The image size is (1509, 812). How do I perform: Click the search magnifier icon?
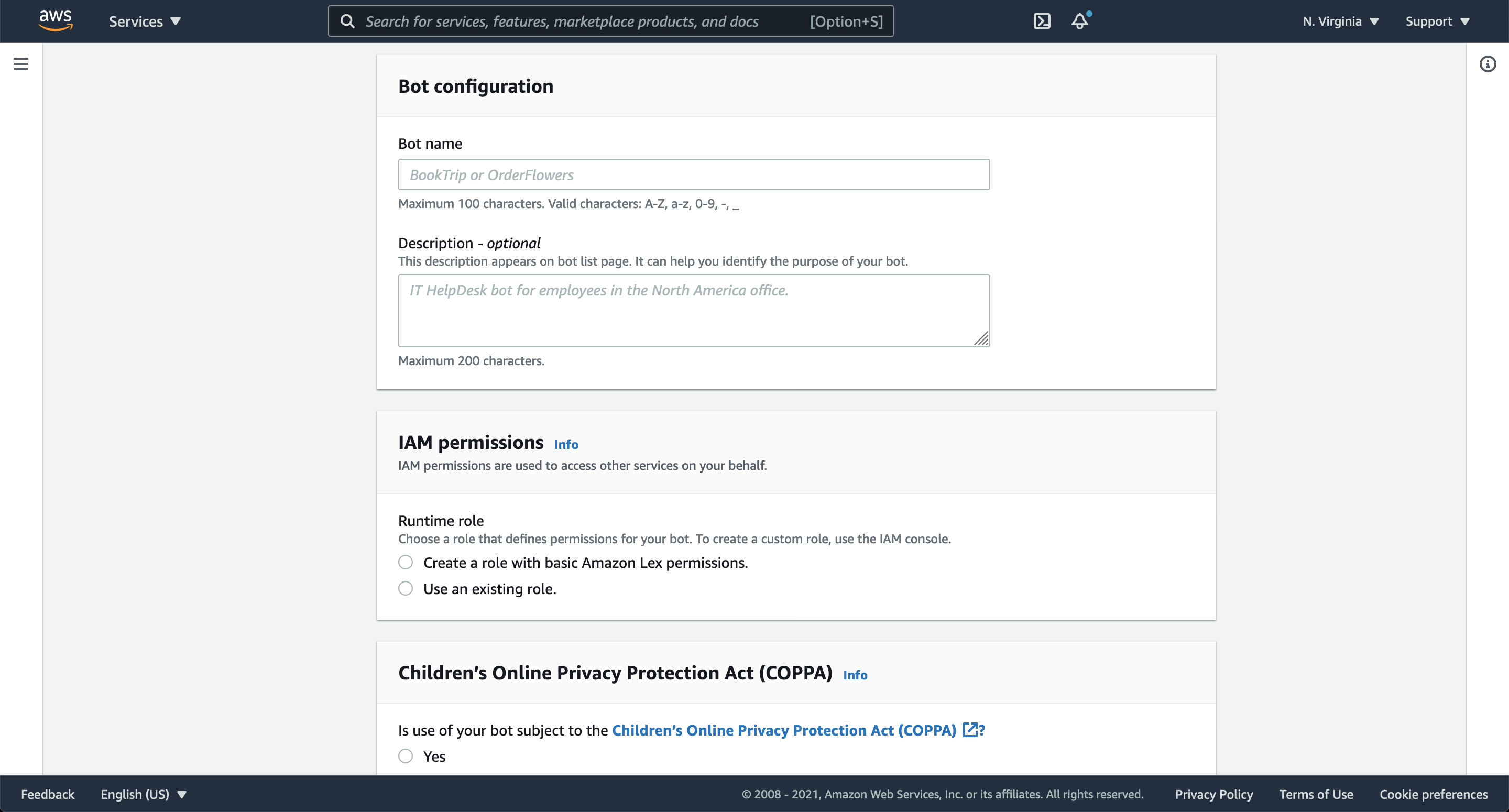[x=347, y=21]
